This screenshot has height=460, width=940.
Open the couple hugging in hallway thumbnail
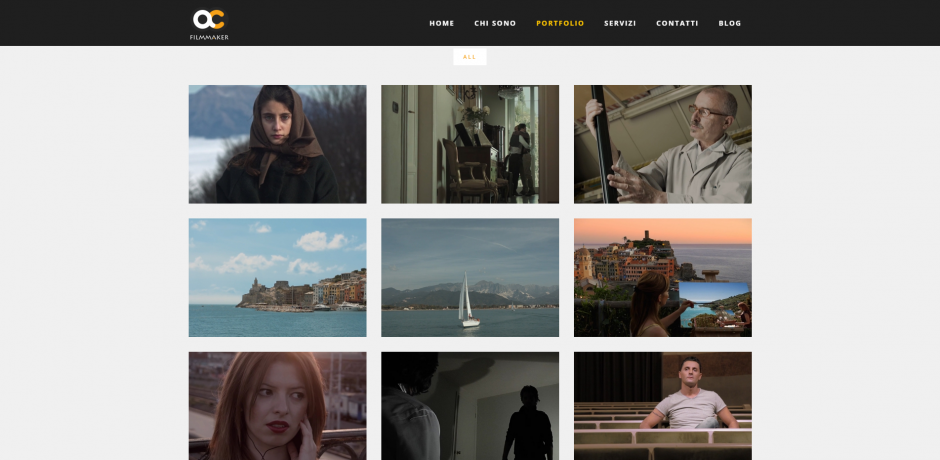(x=470, y=144)
